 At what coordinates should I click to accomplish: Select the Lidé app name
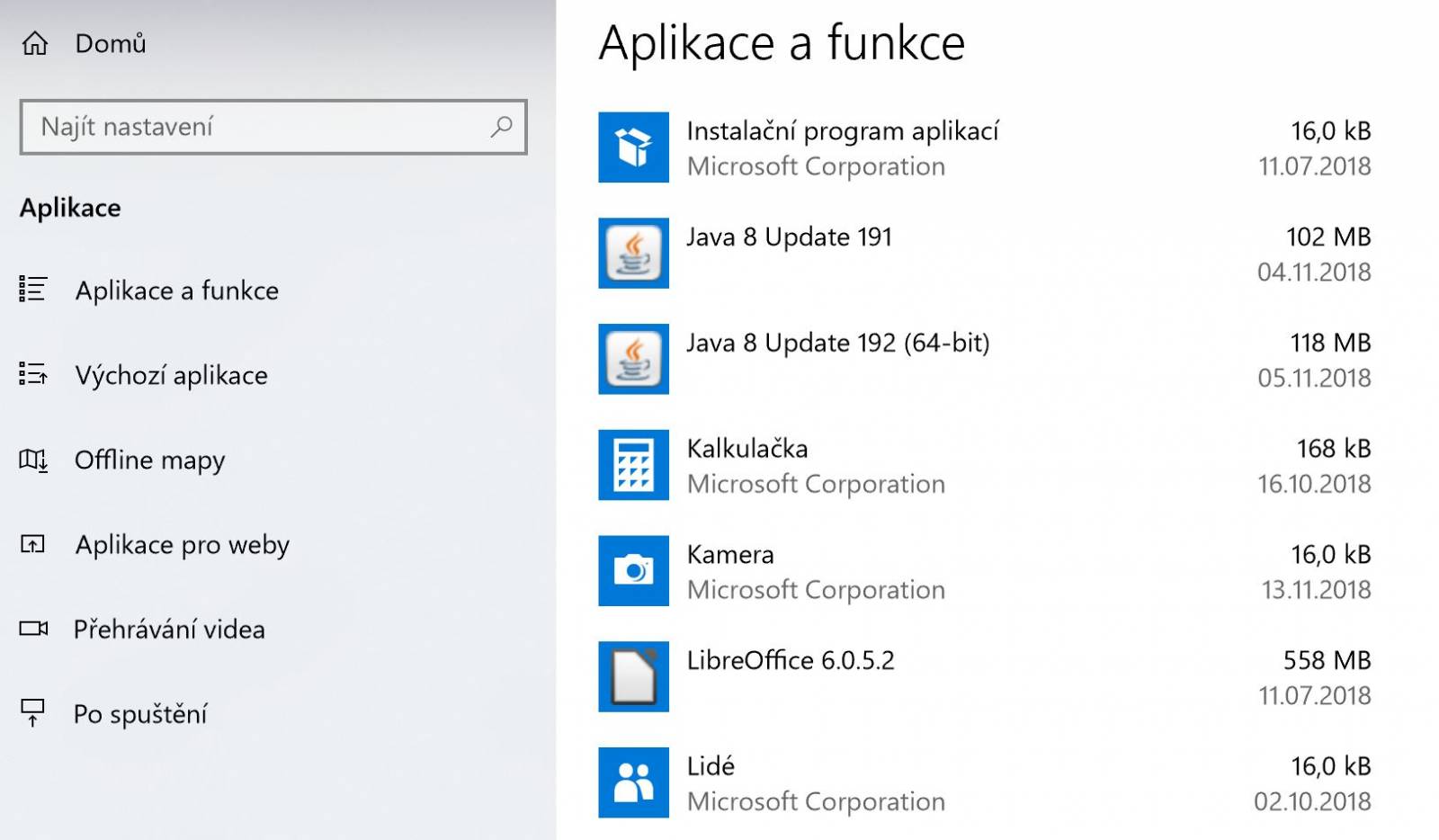click(711, 766)
